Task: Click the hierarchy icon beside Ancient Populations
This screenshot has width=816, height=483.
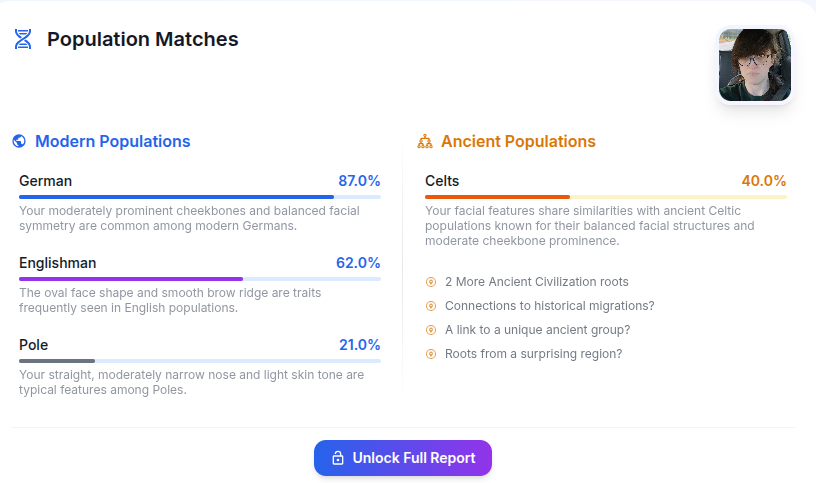Action: click(x=425, y=142)
